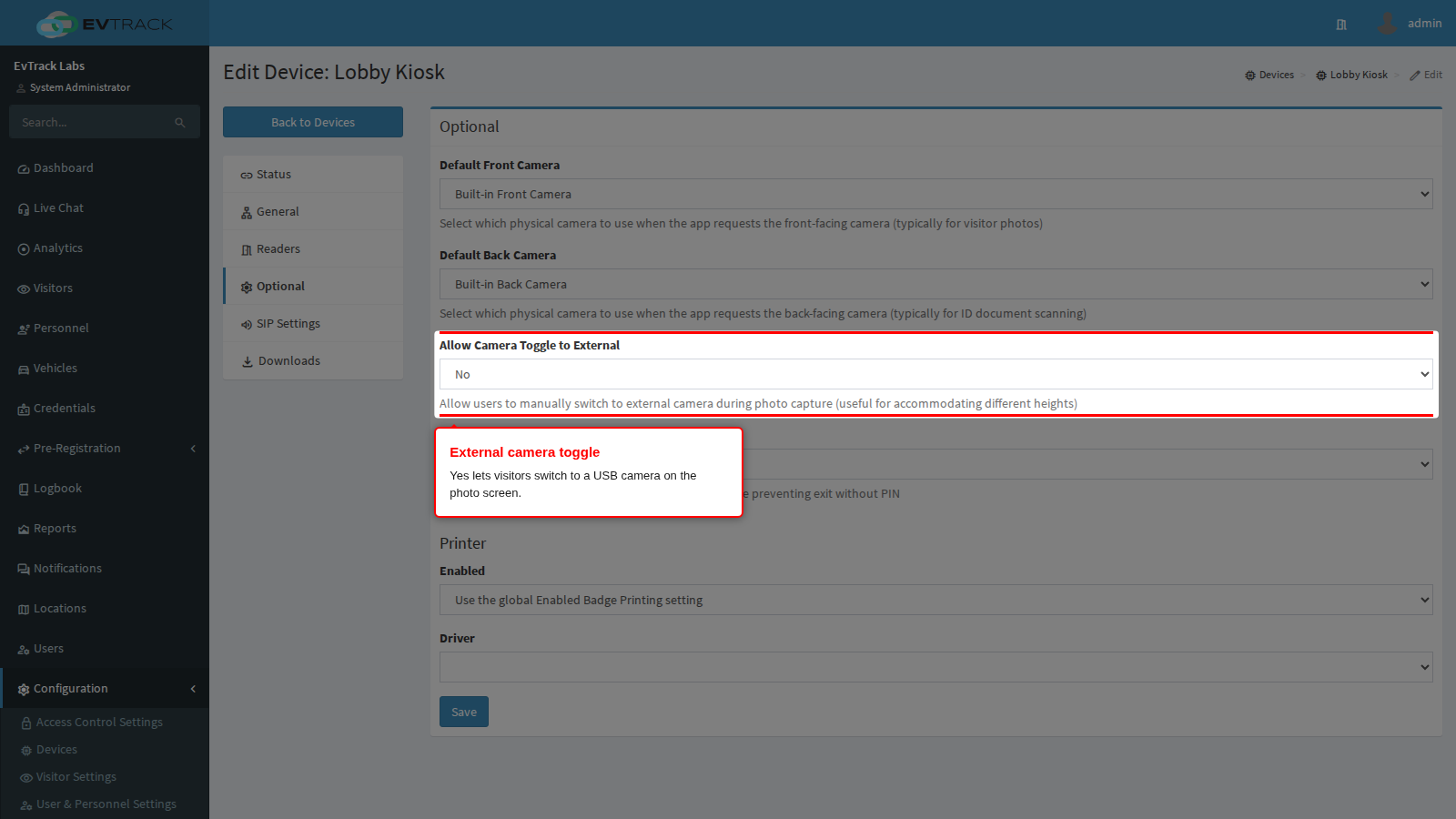1456x819 pixels.
Task: Open Access Control Settings submenu item
Action: point(105,723)
